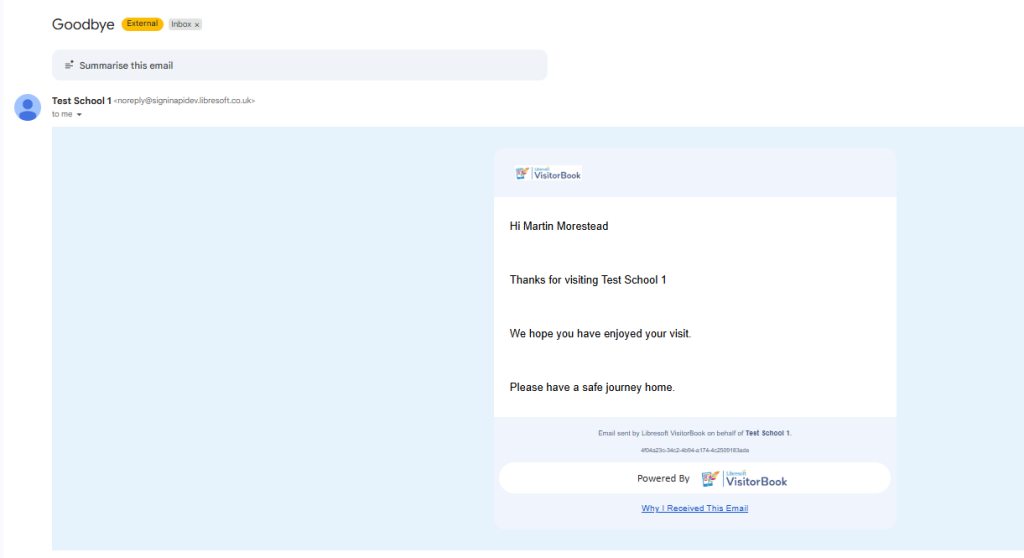Click the Summarise this email sparkle icon
1024x558 pixels.
click(x=69, y=65)
